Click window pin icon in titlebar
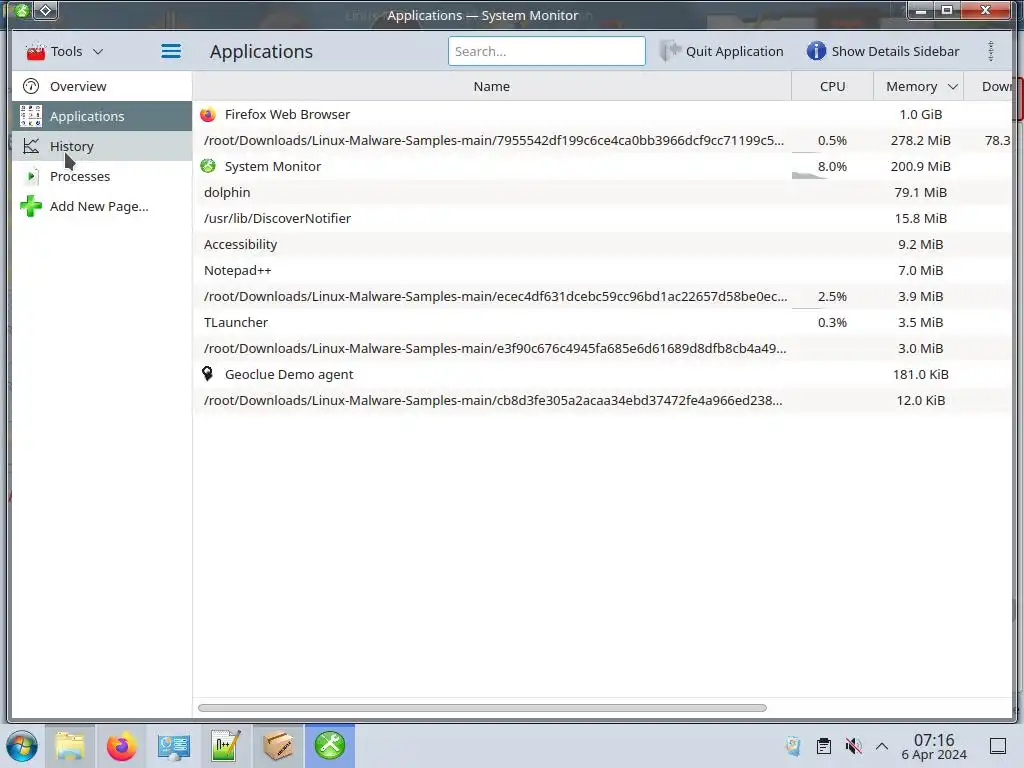This screenshot has width=1024, height=768. 46,10
